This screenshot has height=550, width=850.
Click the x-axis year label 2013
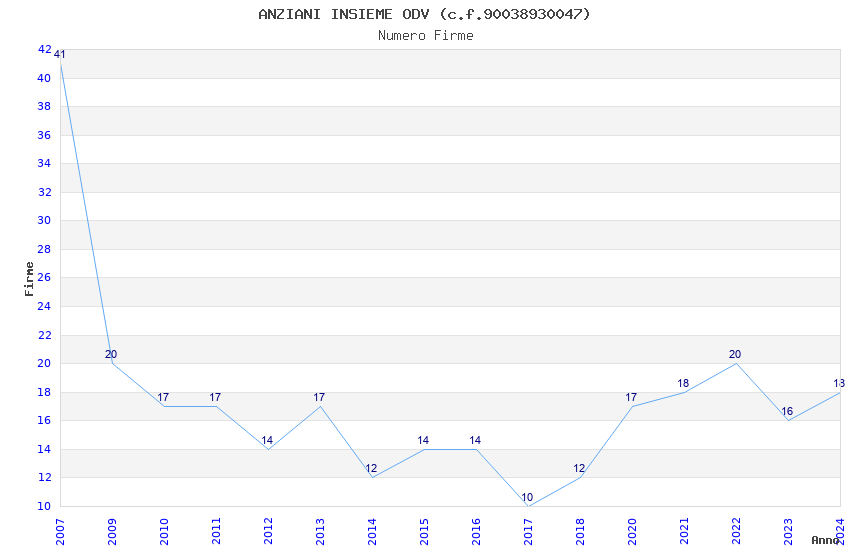[320, 531]
